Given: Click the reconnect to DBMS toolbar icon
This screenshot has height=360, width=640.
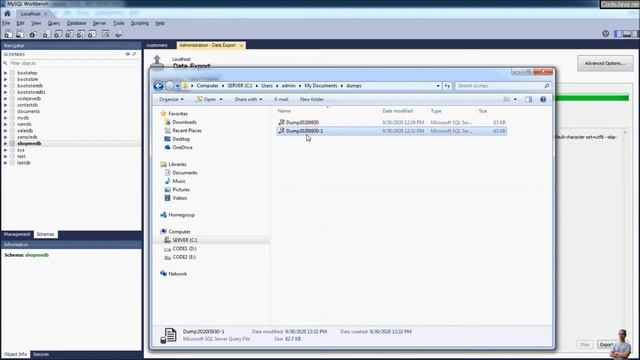Looking at the screenshot, I should 118,34.
